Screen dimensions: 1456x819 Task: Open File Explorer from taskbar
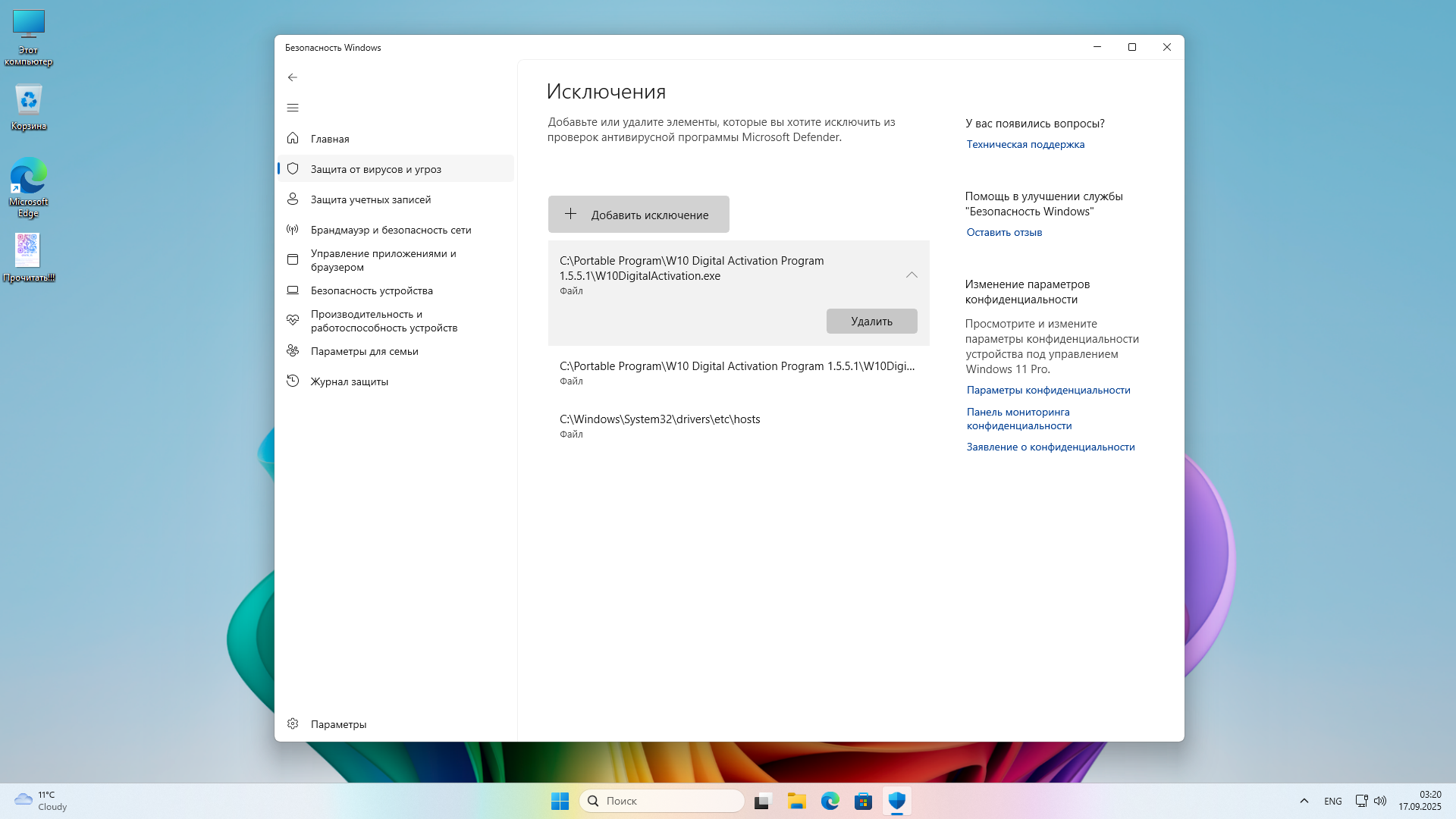(x=796, y=801)
